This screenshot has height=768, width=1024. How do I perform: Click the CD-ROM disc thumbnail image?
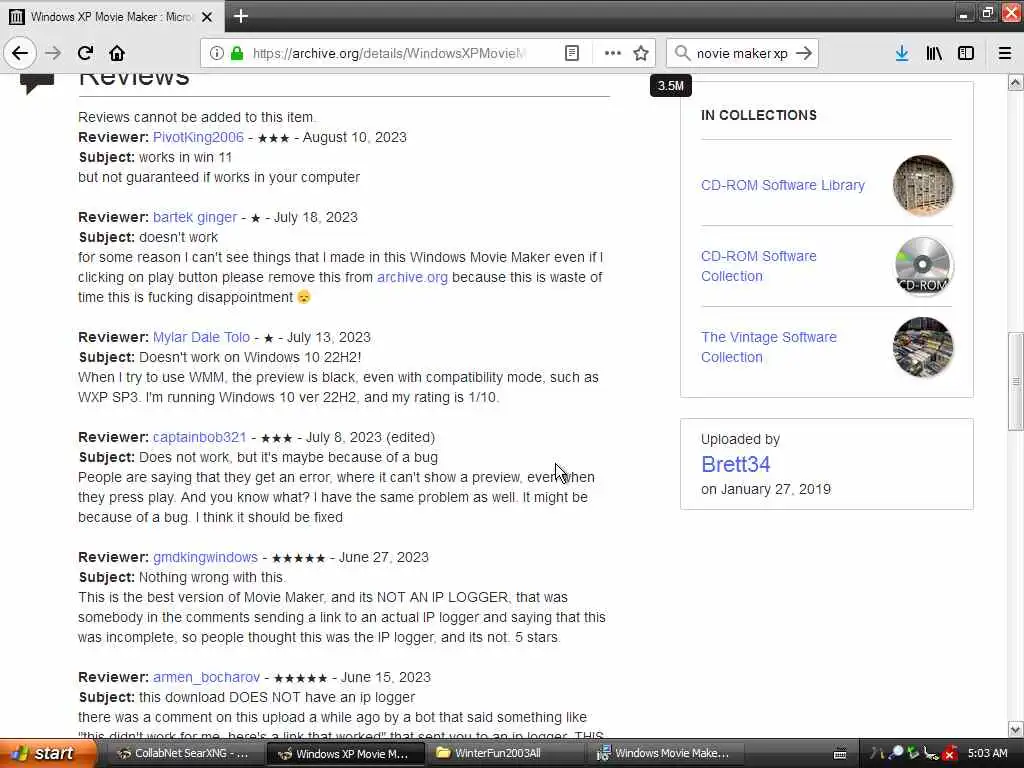(x=922, y=266)
